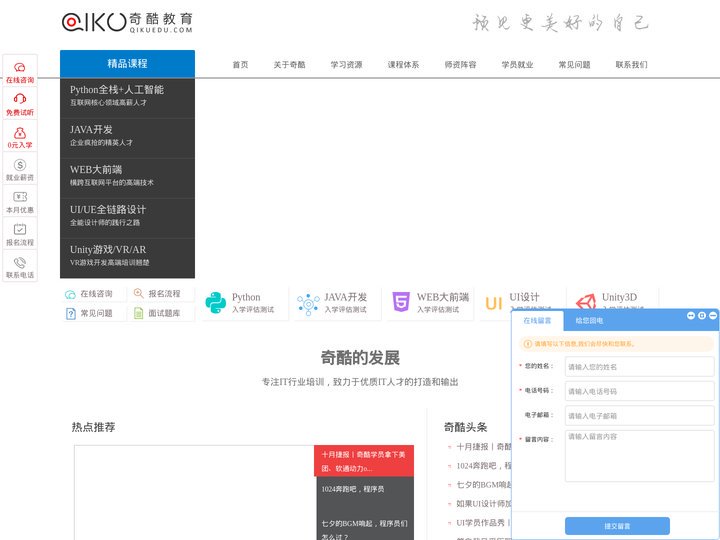The width and height of the screenshot is (720, 540).
Task: Focus the 留言内容 text area
Action: click(640, 456)
